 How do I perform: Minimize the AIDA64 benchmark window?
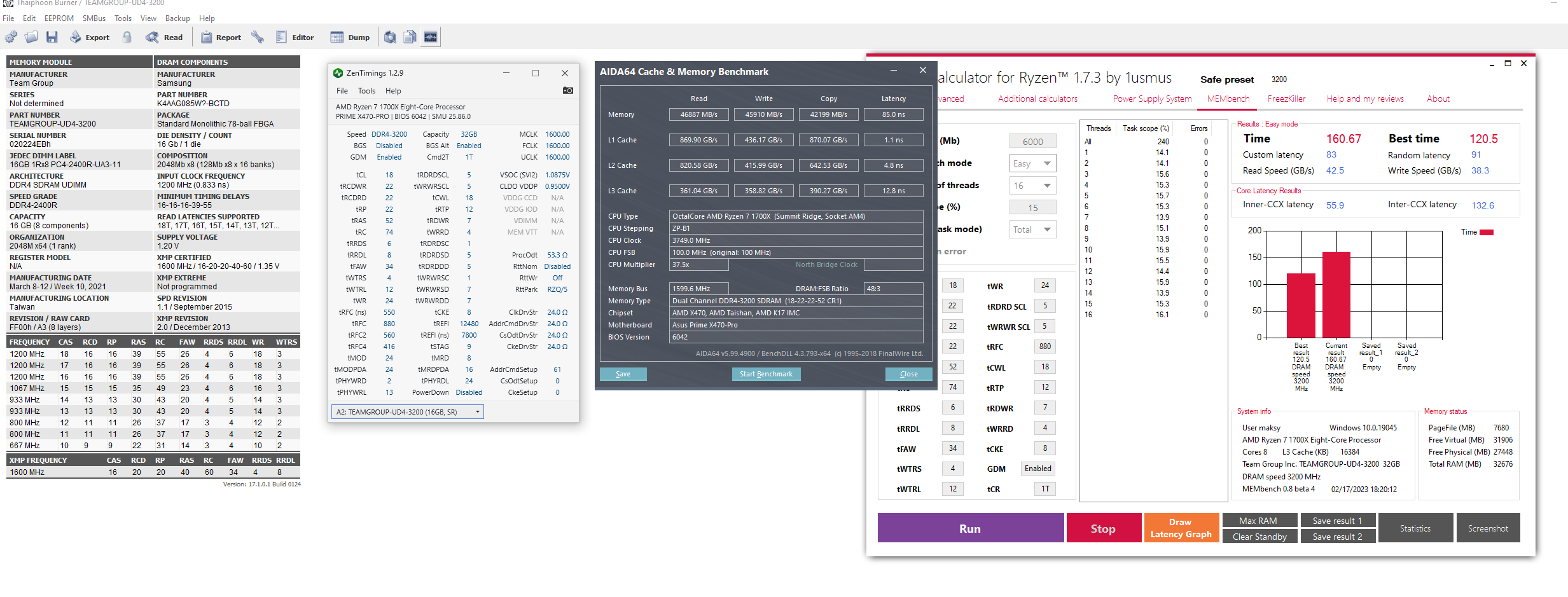(x=894, y=71)
